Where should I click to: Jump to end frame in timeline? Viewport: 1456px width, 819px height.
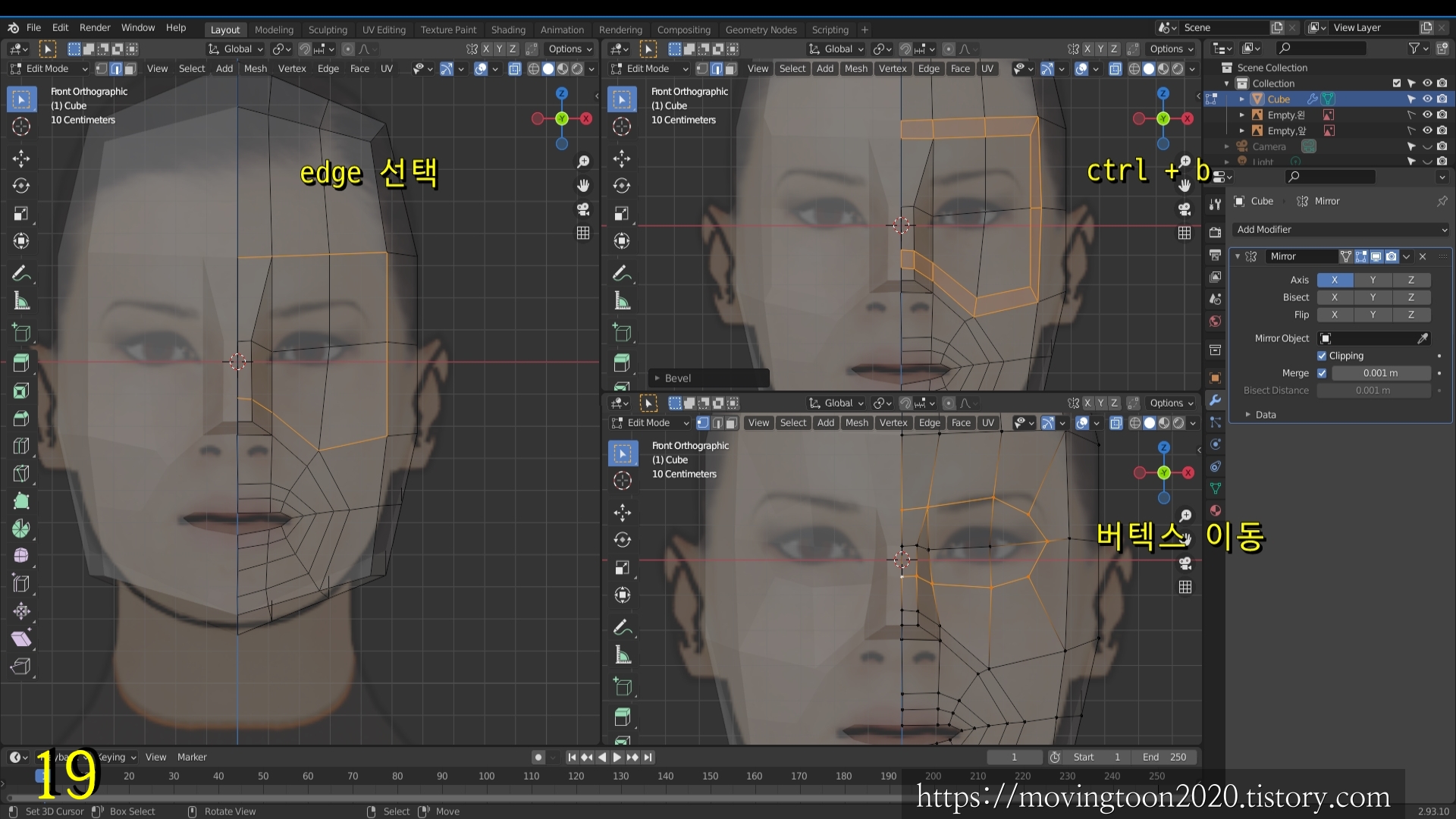[648, 757]
